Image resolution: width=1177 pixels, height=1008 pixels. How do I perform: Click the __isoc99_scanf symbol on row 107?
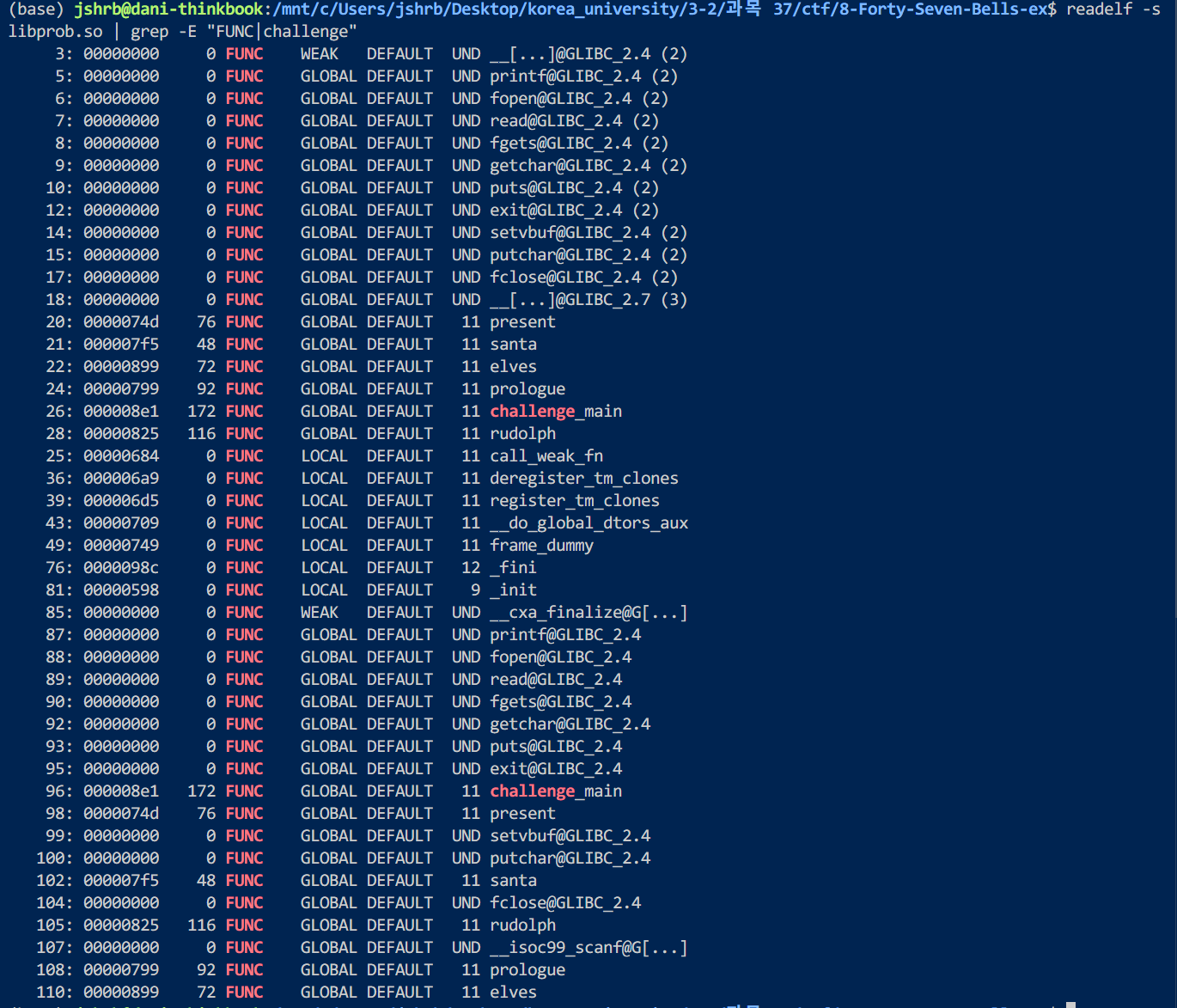(588, 948)
